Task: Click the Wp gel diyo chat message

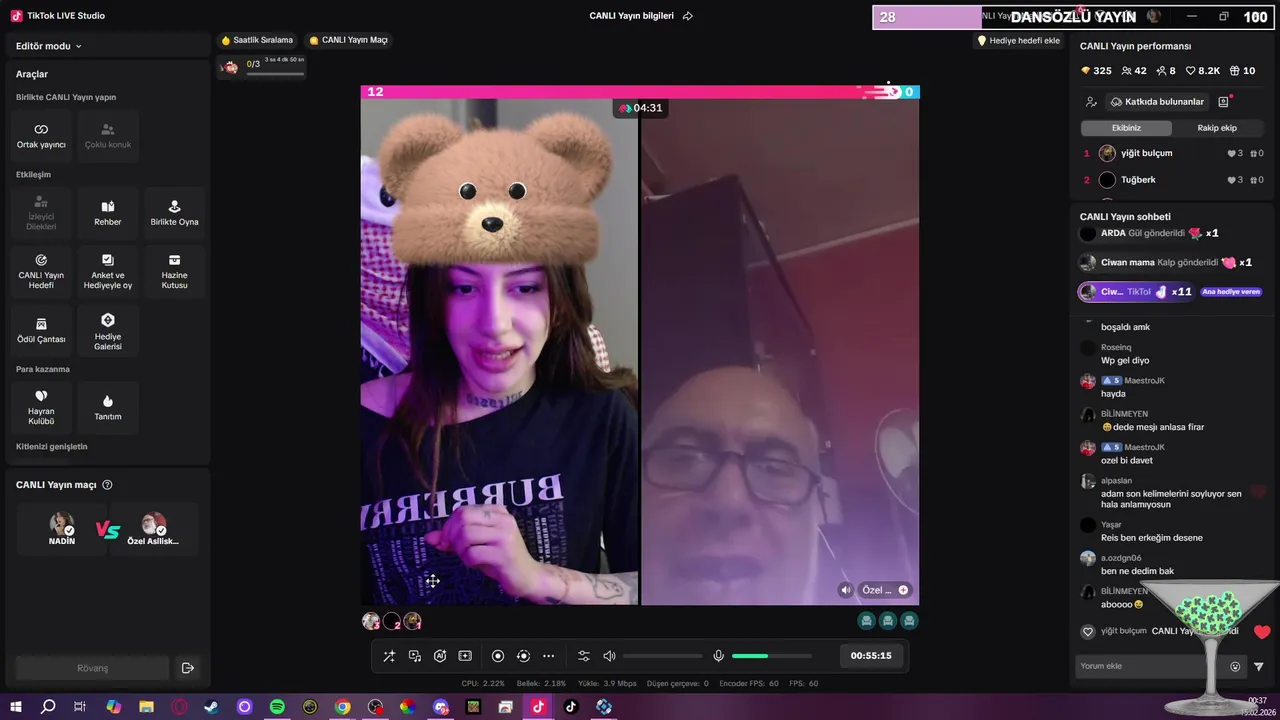Action: coord(1125,360)
